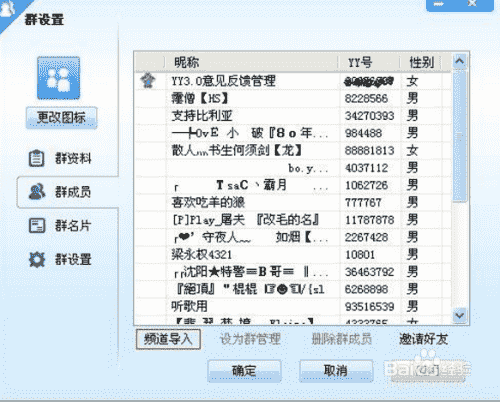Click 邀请好友 link
Image resolution: width=500 pixels, height=402 pixels.
tap(423, 339)
